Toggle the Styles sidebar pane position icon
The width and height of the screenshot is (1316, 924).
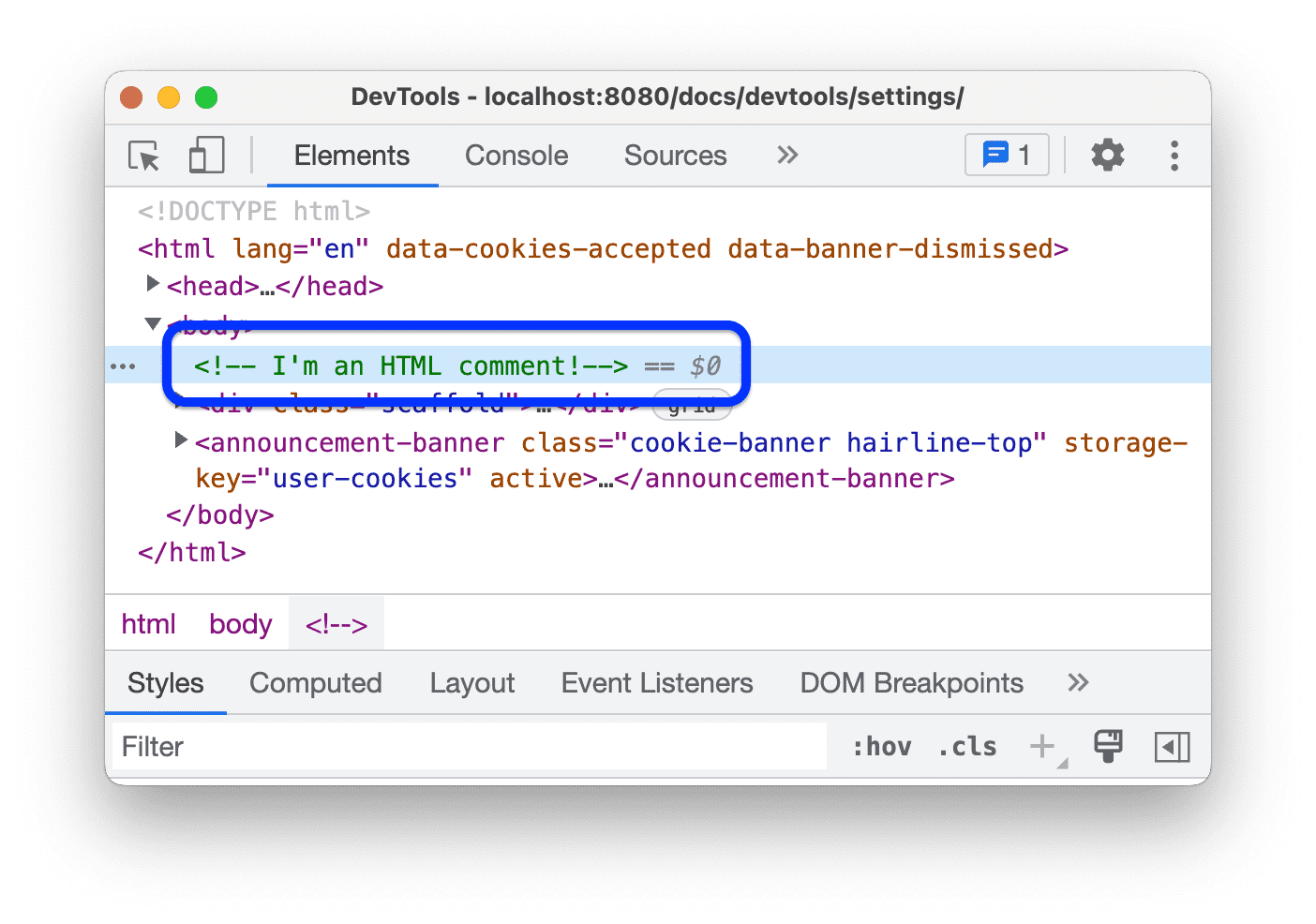(1172, 746)
